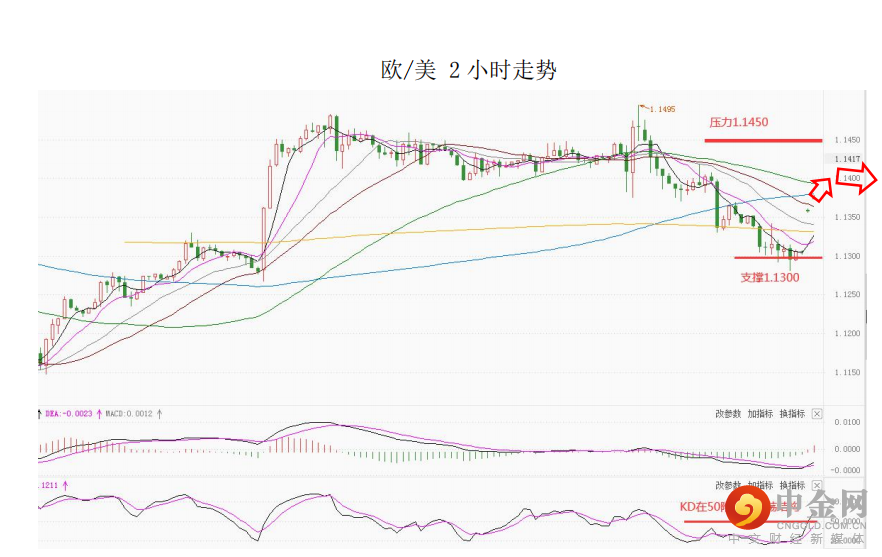Click the 1.1495 high price marker

tap(662, 109)
